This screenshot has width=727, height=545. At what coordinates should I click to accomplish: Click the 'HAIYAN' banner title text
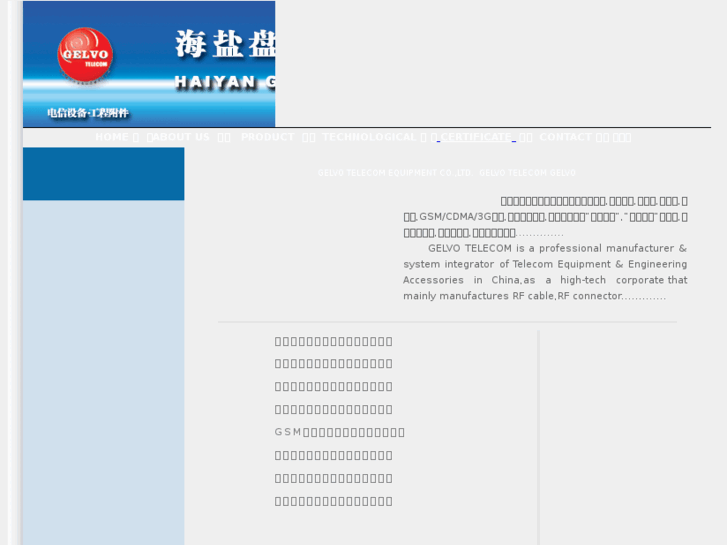[x=215, y=82]
